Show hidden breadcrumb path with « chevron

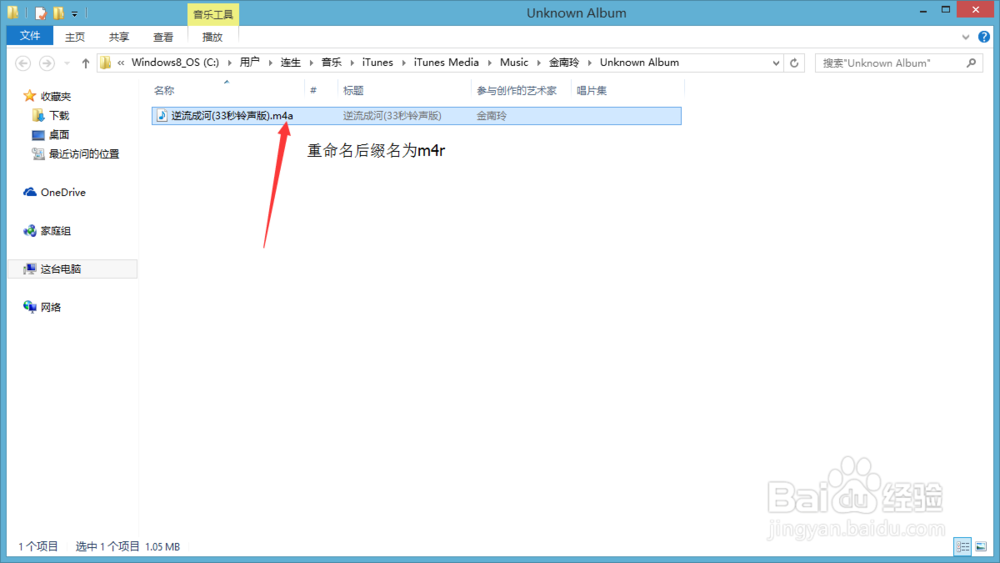(121, 62)
